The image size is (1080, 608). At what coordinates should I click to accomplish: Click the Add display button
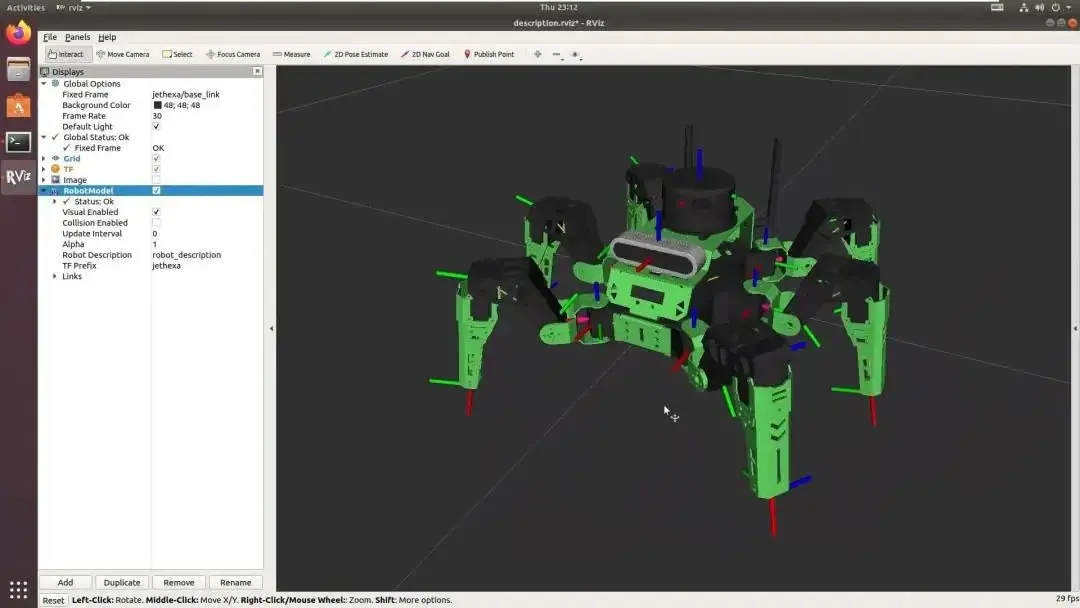[x=65, y=582]
